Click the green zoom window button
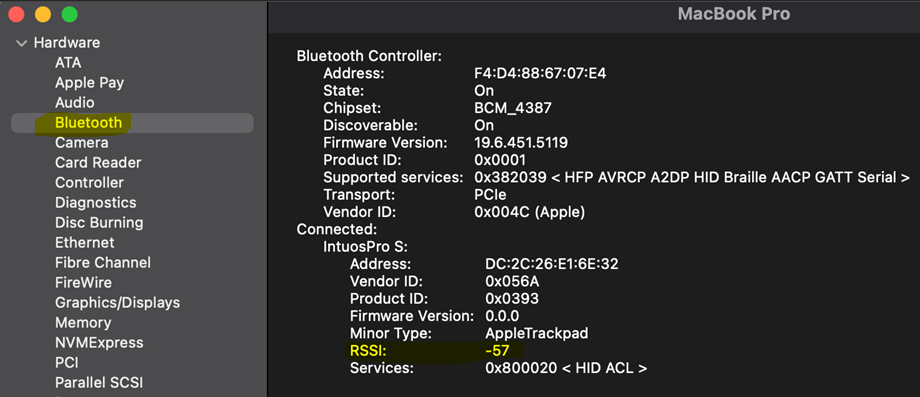The image size is (920, 397). click(x=70, y=14)
